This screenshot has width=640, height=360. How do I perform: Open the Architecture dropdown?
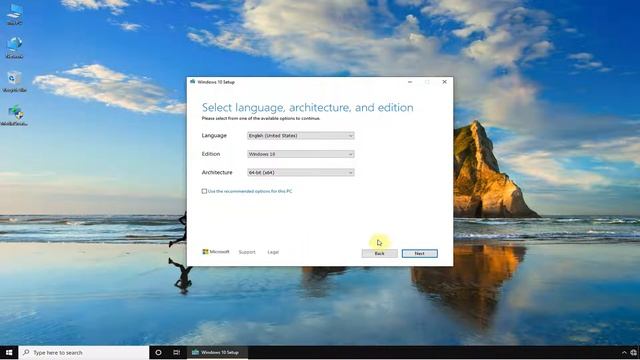[x=300, y=173]
